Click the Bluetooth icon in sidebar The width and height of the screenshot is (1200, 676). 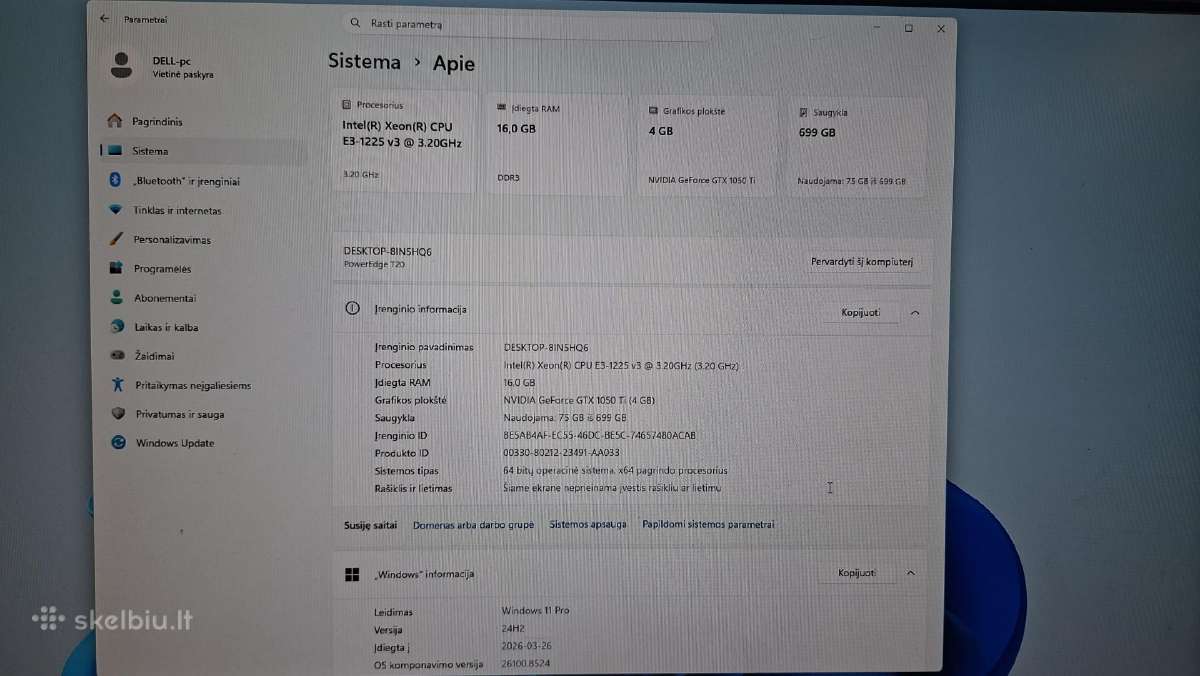[115, 180]
